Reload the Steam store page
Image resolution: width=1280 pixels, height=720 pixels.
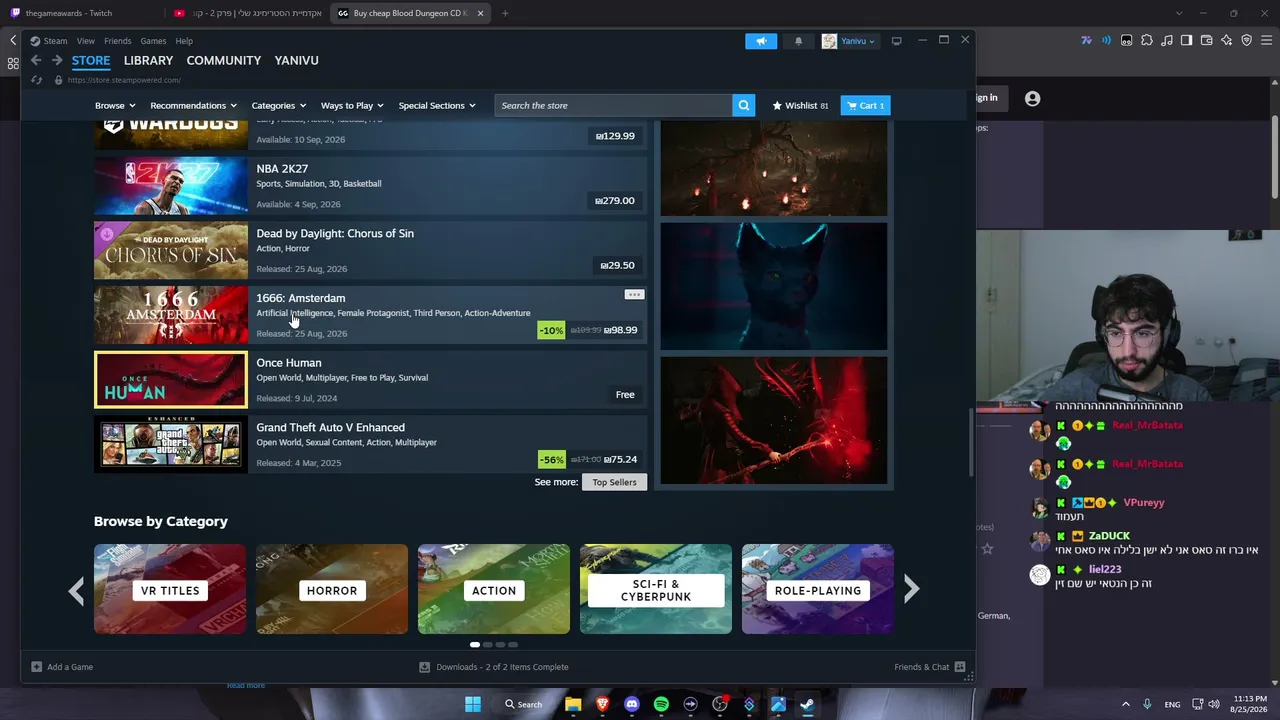click(x=36, y=80)
